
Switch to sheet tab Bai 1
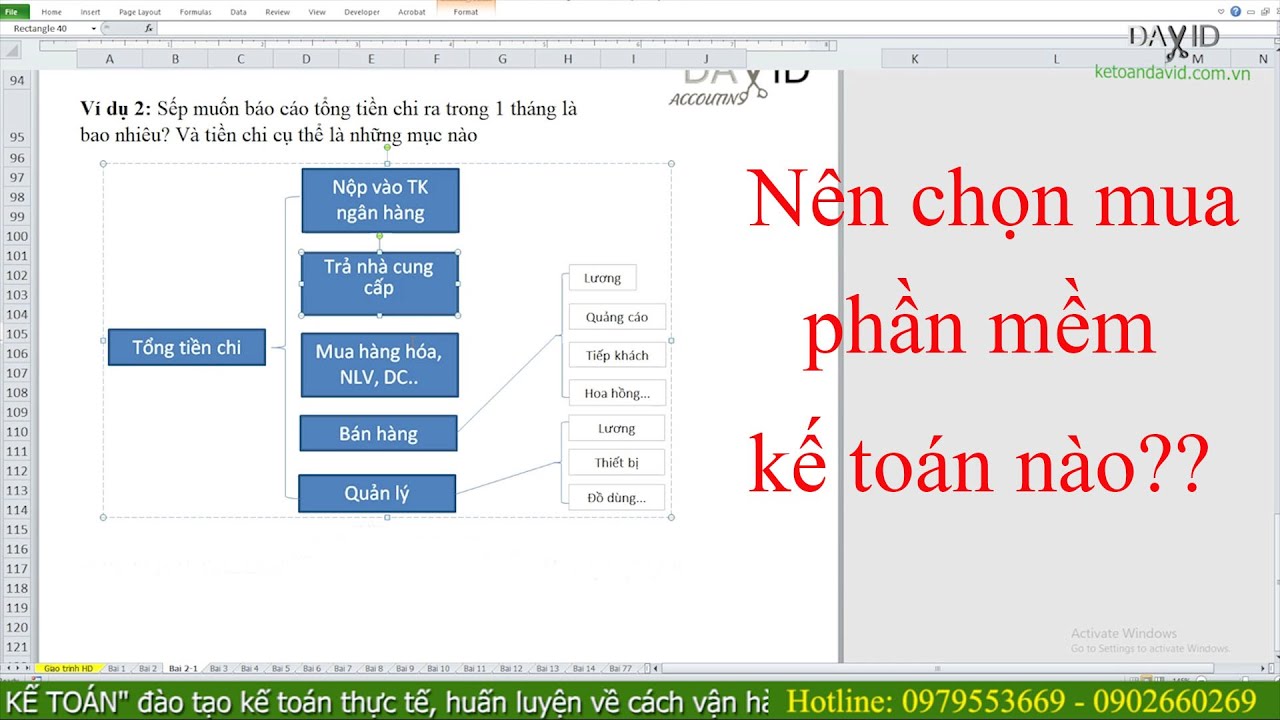point(117,668)
